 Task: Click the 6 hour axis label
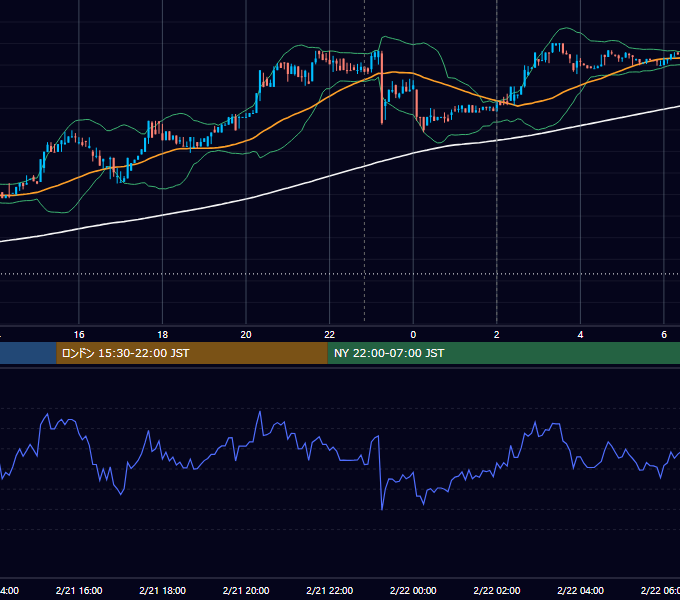[x=664, y=335]
